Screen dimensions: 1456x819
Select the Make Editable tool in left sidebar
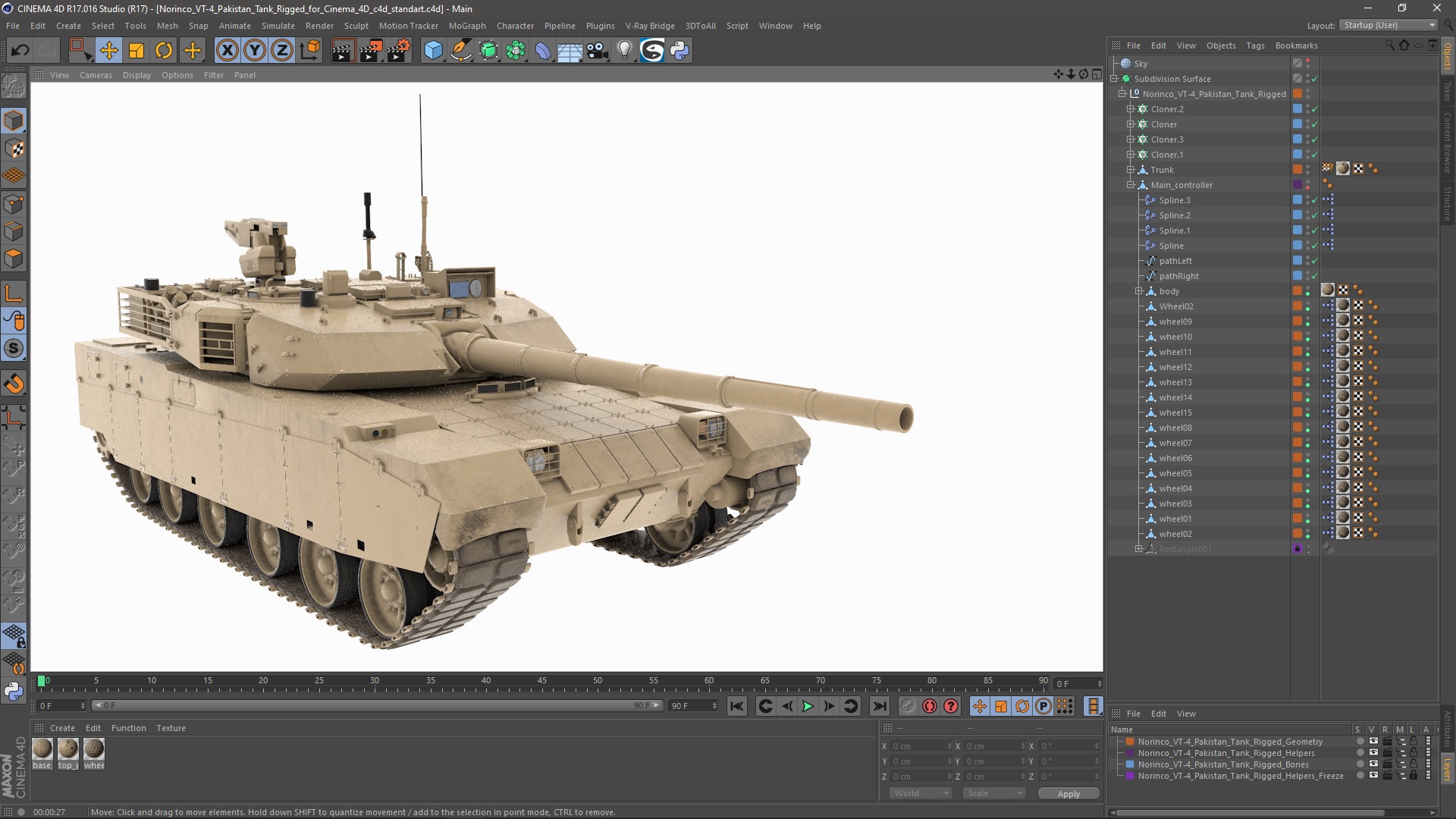click(14, 87)
